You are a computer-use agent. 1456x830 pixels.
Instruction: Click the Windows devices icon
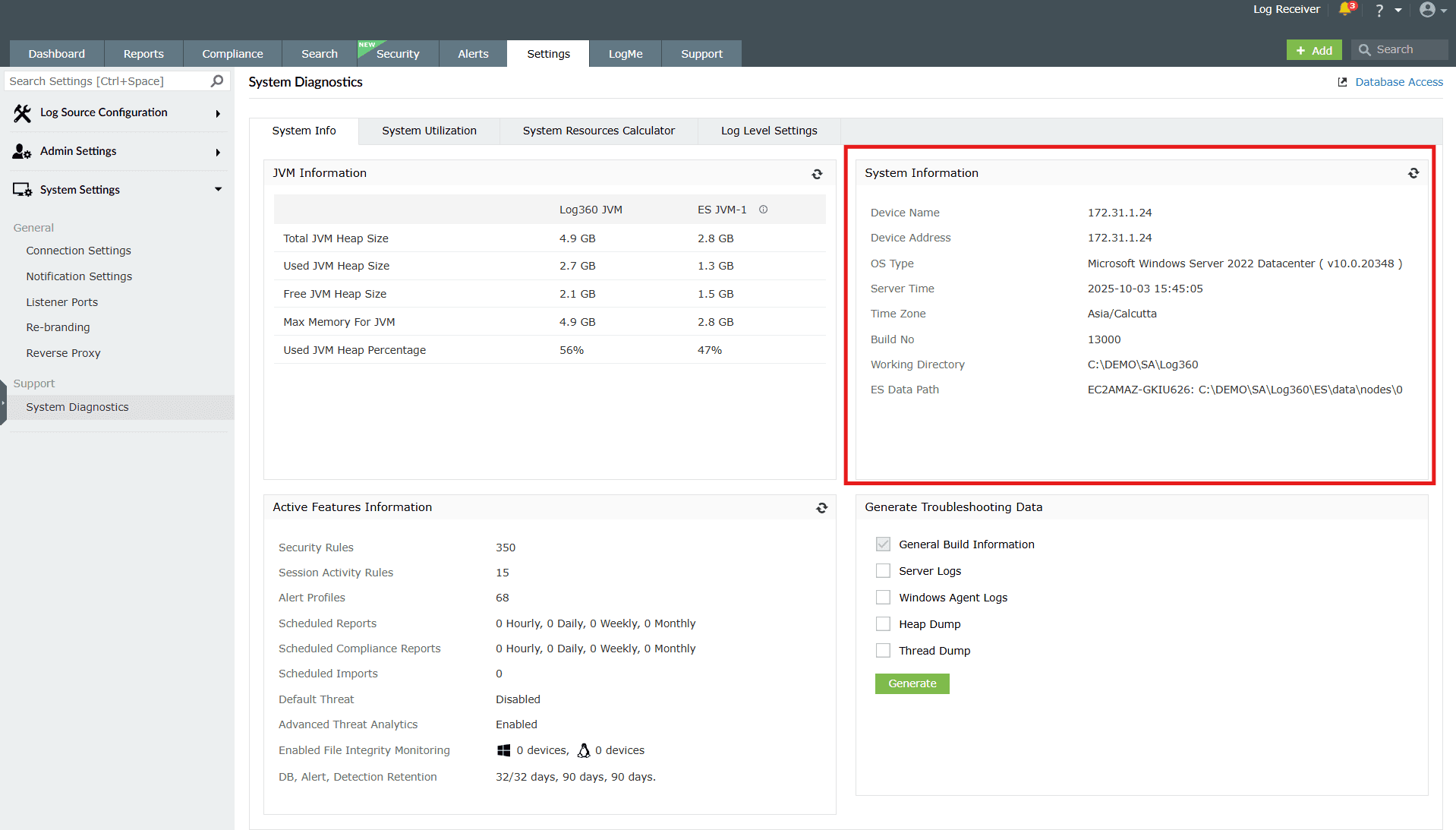[x=503, y=750]
